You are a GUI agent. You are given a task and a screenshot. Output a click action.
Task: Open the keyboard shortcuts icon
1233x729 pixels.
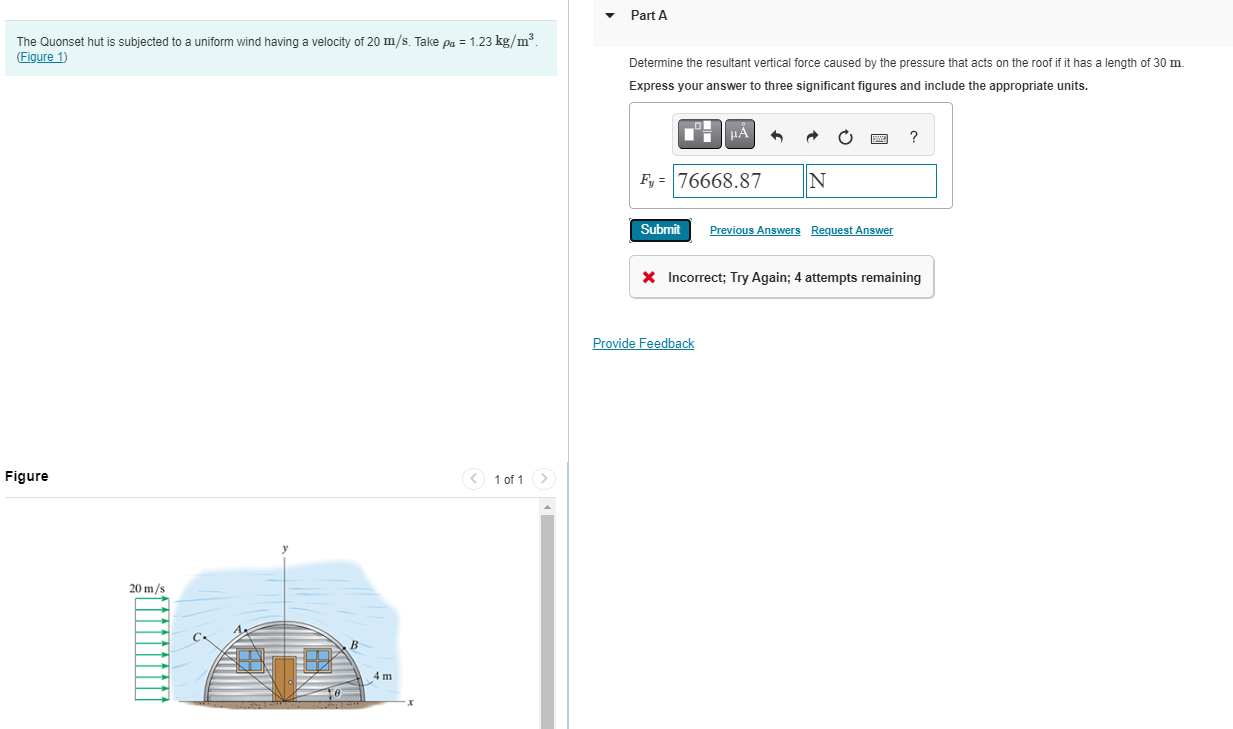pyautogui.click(x=879, y=138)
